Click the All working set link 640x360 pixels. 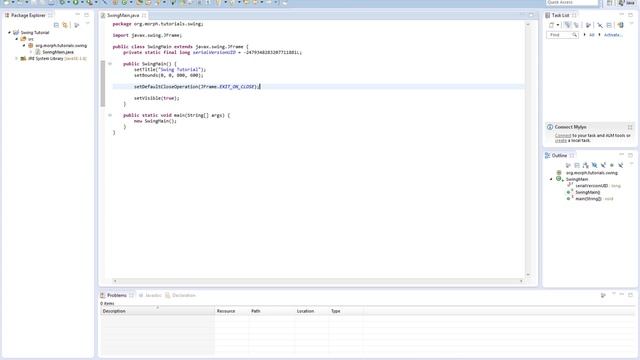pyautogui.click(x=591, y=35)
